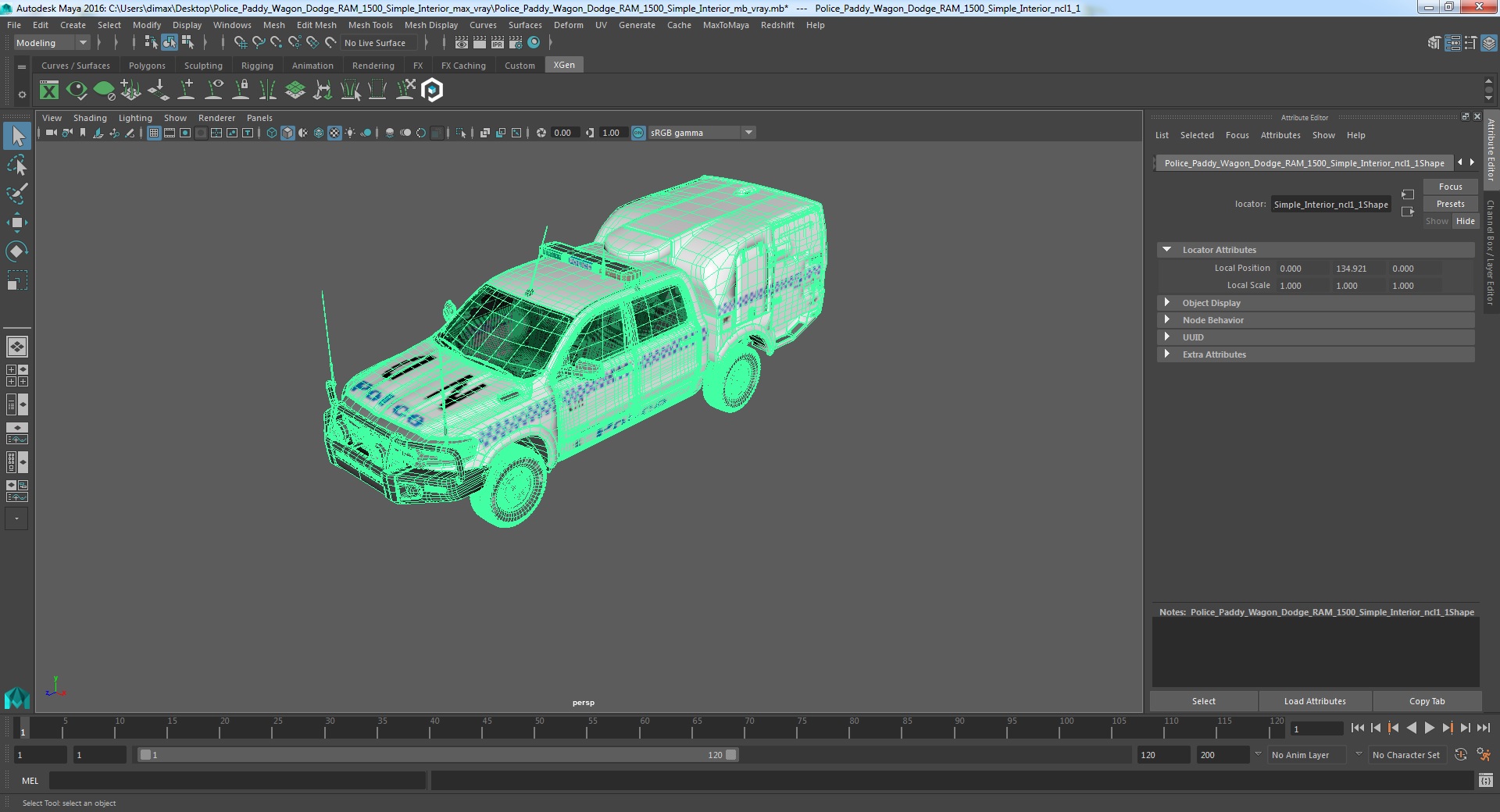Screen dimensions: 1500x812
Task: Switch to Rigging shelf tab
Action: pos(257,66)
